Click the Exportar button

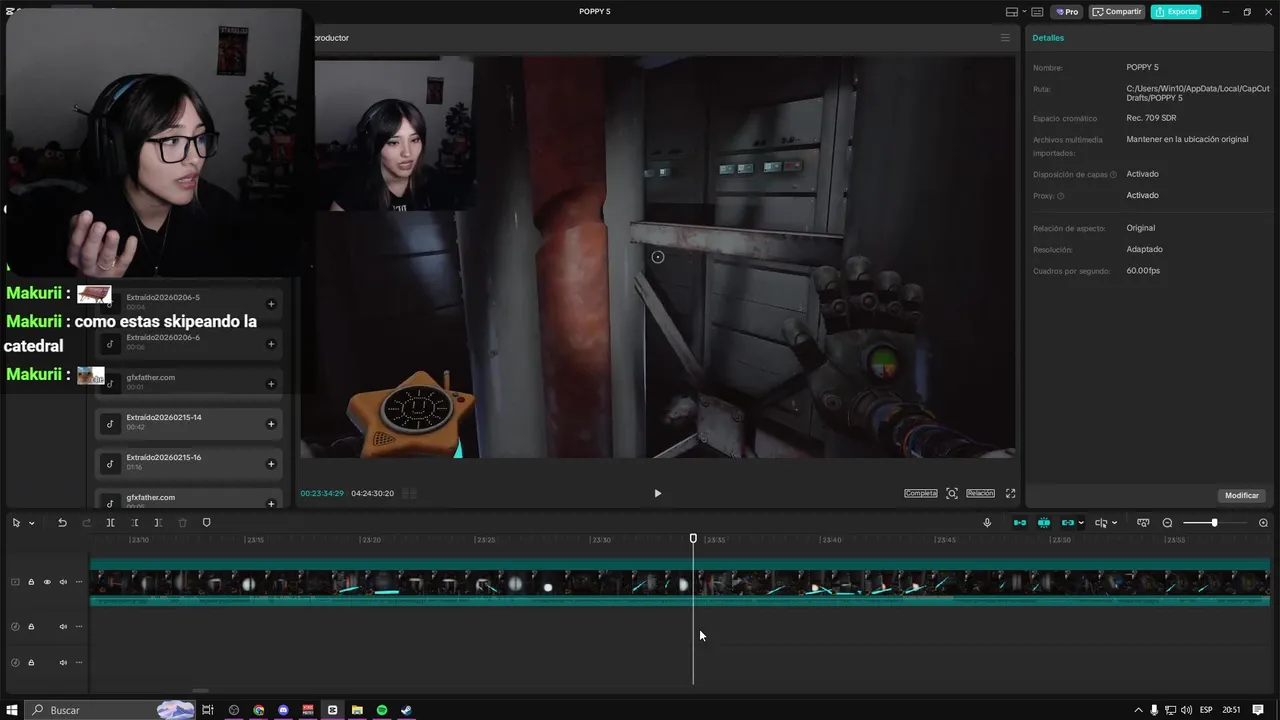click(1176, 12)
